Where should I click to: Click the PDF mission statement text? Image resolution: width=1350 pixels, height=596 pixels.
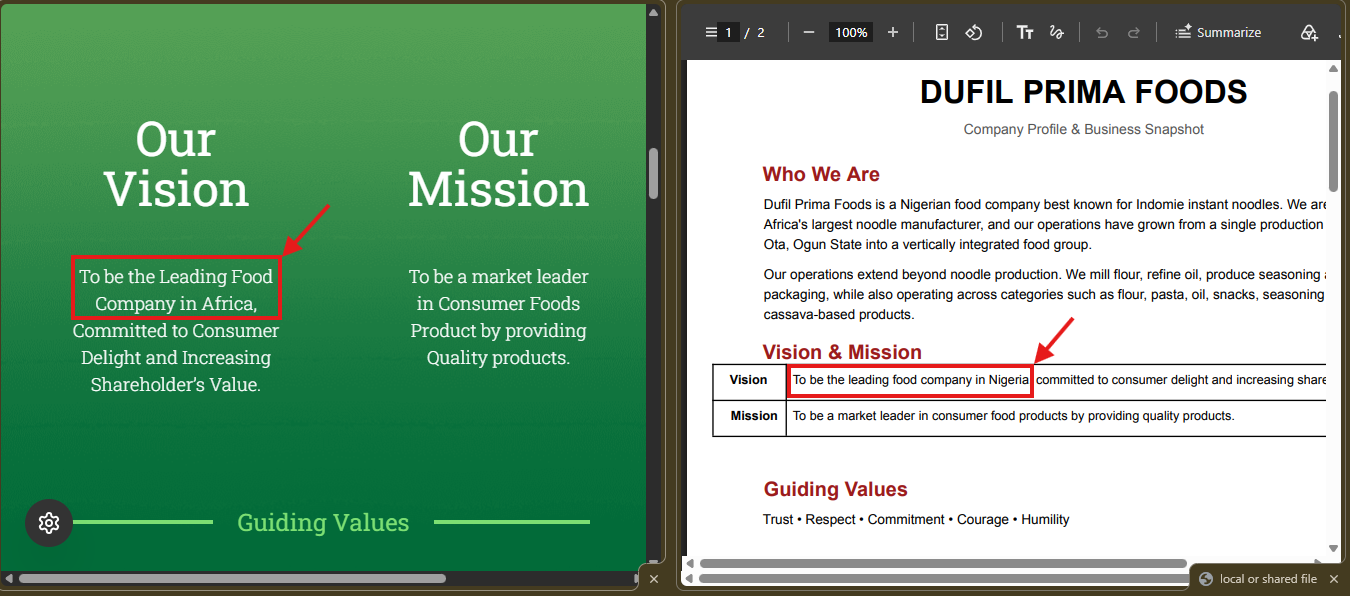tap(1013, 416)
